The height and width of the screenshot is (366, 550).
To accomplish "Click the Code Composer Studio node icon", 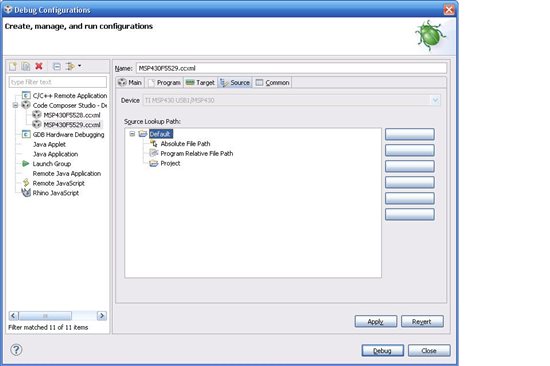I will (x=26, y=105).
